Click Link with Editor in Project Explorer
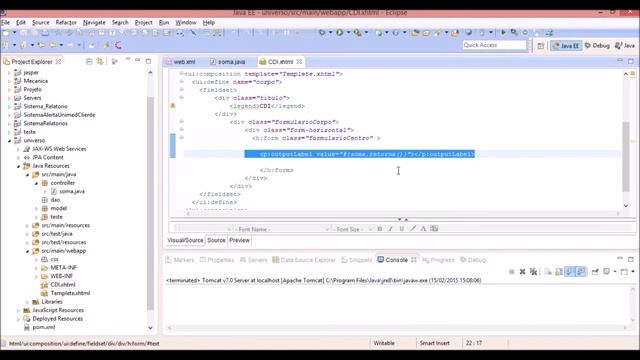The height and width of the screenshot is (360, 640). pyautogui.click(x=100, y=62)
